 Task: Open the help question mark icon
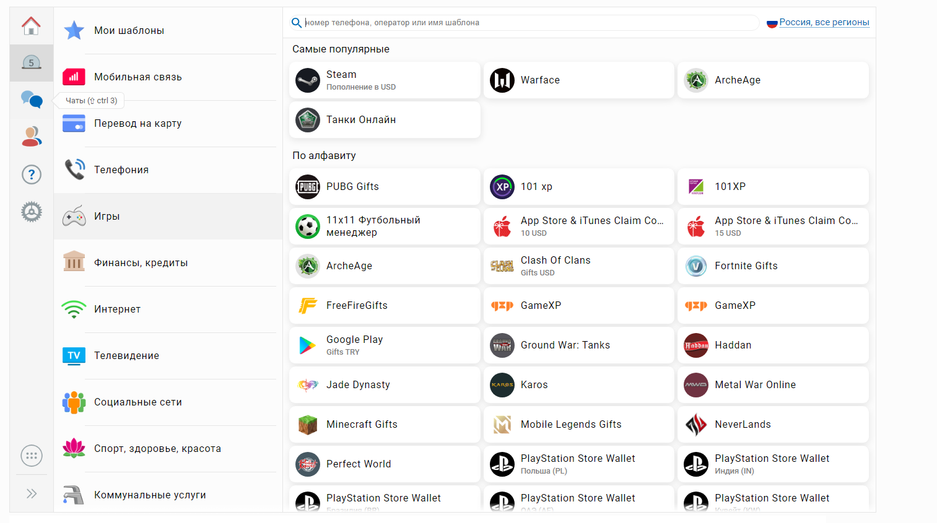coord(31,175)
